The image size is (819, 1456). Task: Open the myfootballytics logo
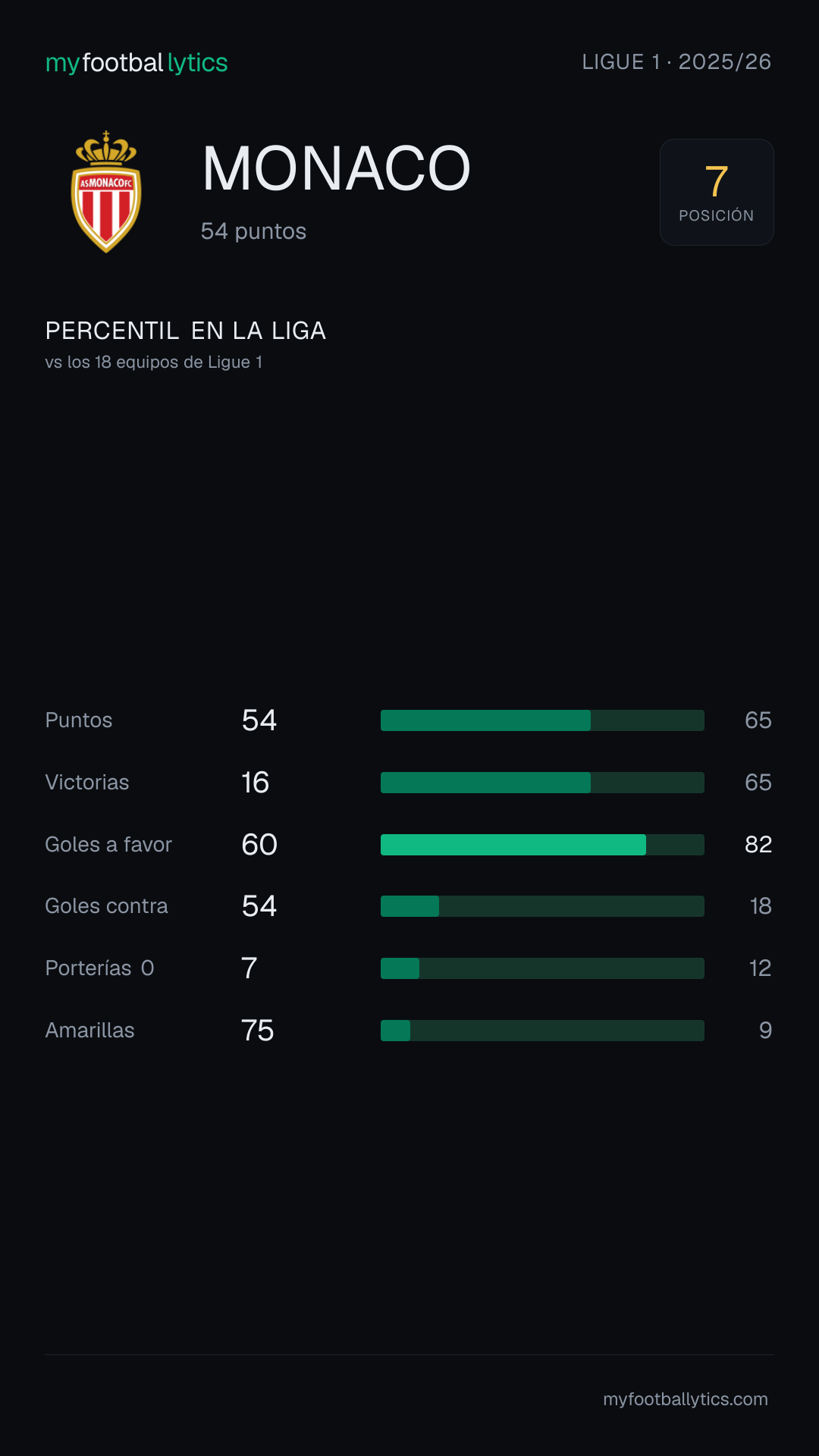(x=136, y=62)
